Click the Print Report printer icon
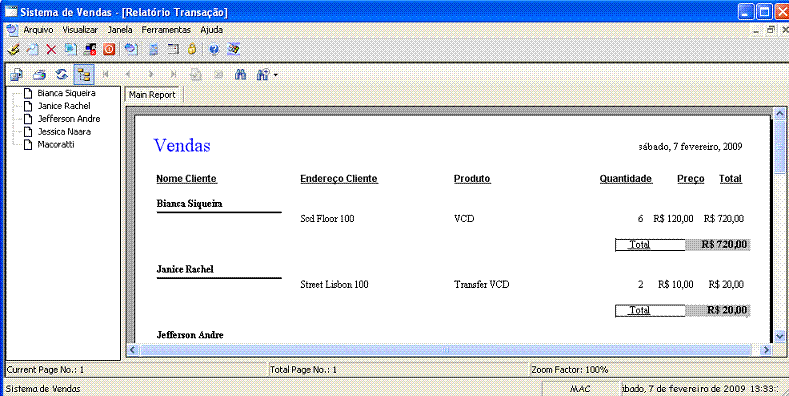Screen dimensions: 789x396 point(39,75)
